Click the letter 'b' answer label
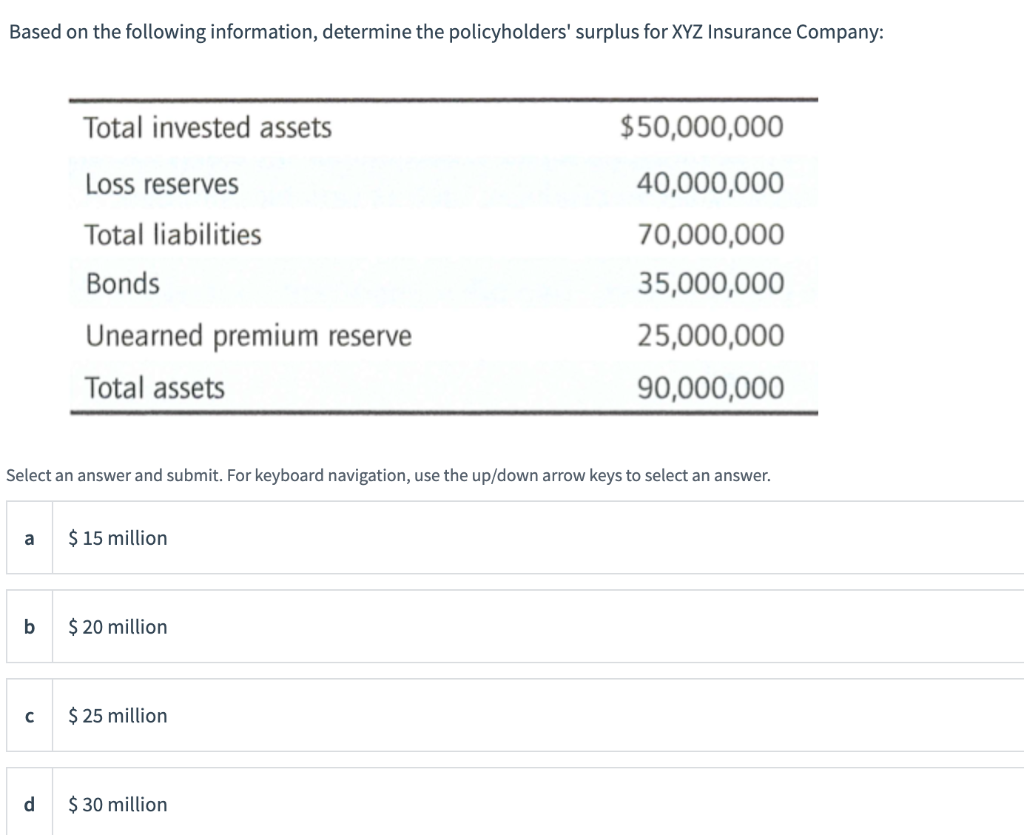 coord(29,627)
